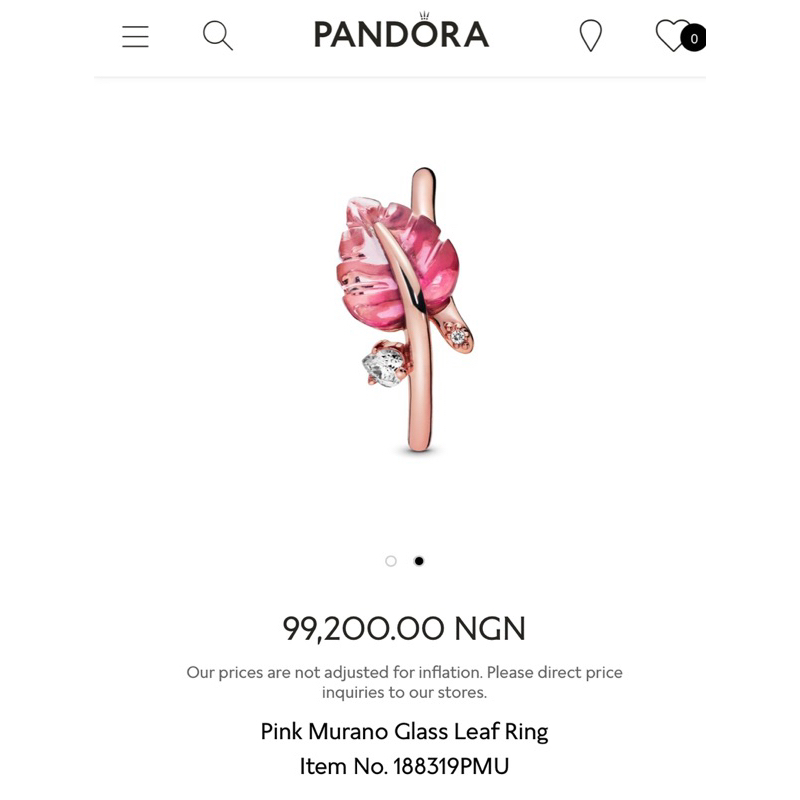The image size is (800, 800).
Task: Click the search magnifier icon
Action: (217, 36)
